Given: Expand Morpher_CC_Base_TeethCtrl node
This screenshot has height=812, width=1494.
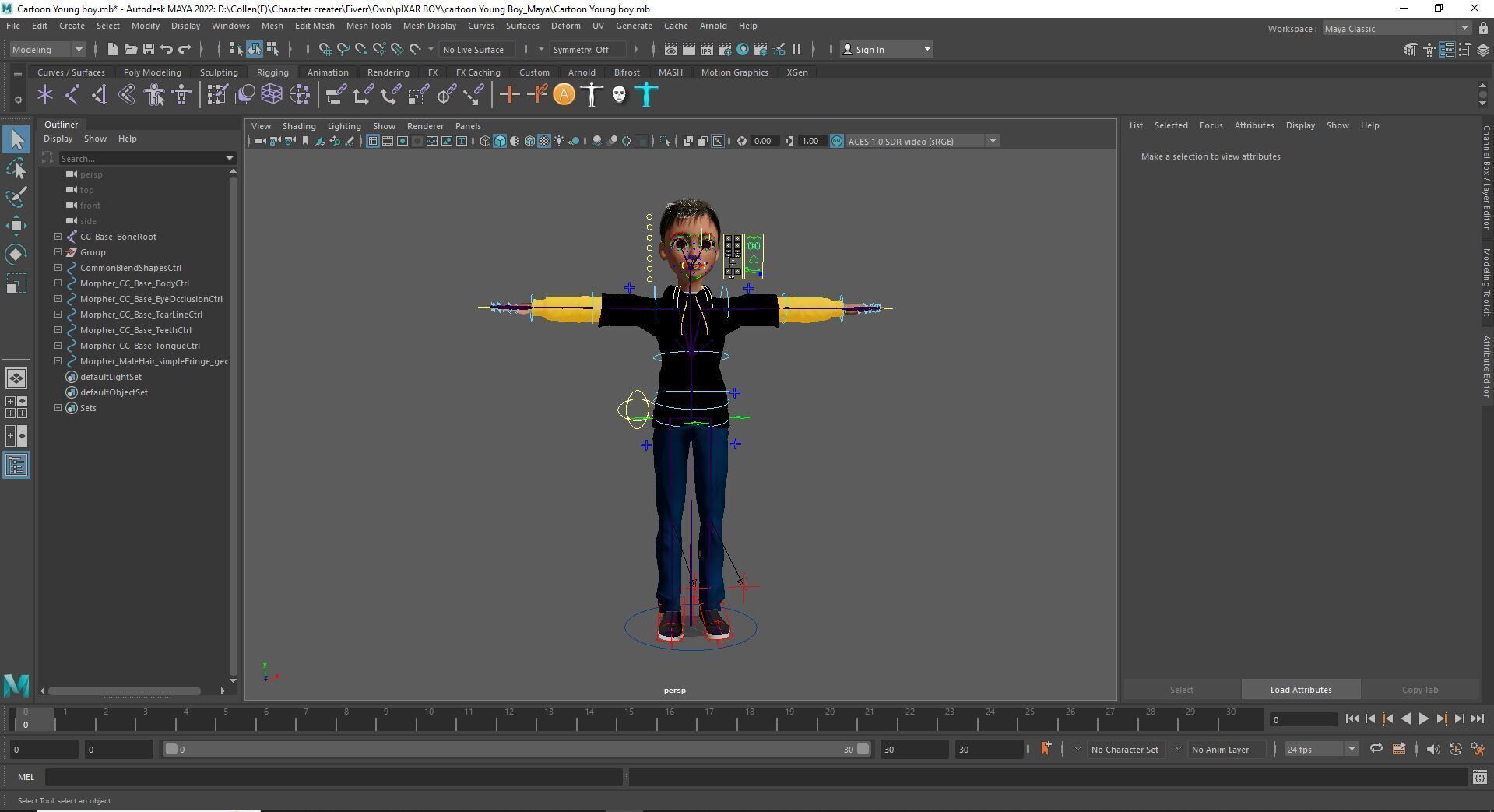Looking at the screenshot, I should click(x=58, y=329).
